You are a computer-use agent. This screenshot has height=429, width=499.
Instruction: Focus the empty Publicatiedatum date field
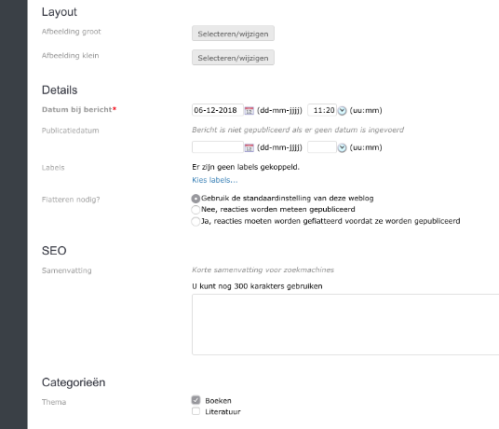218,147
